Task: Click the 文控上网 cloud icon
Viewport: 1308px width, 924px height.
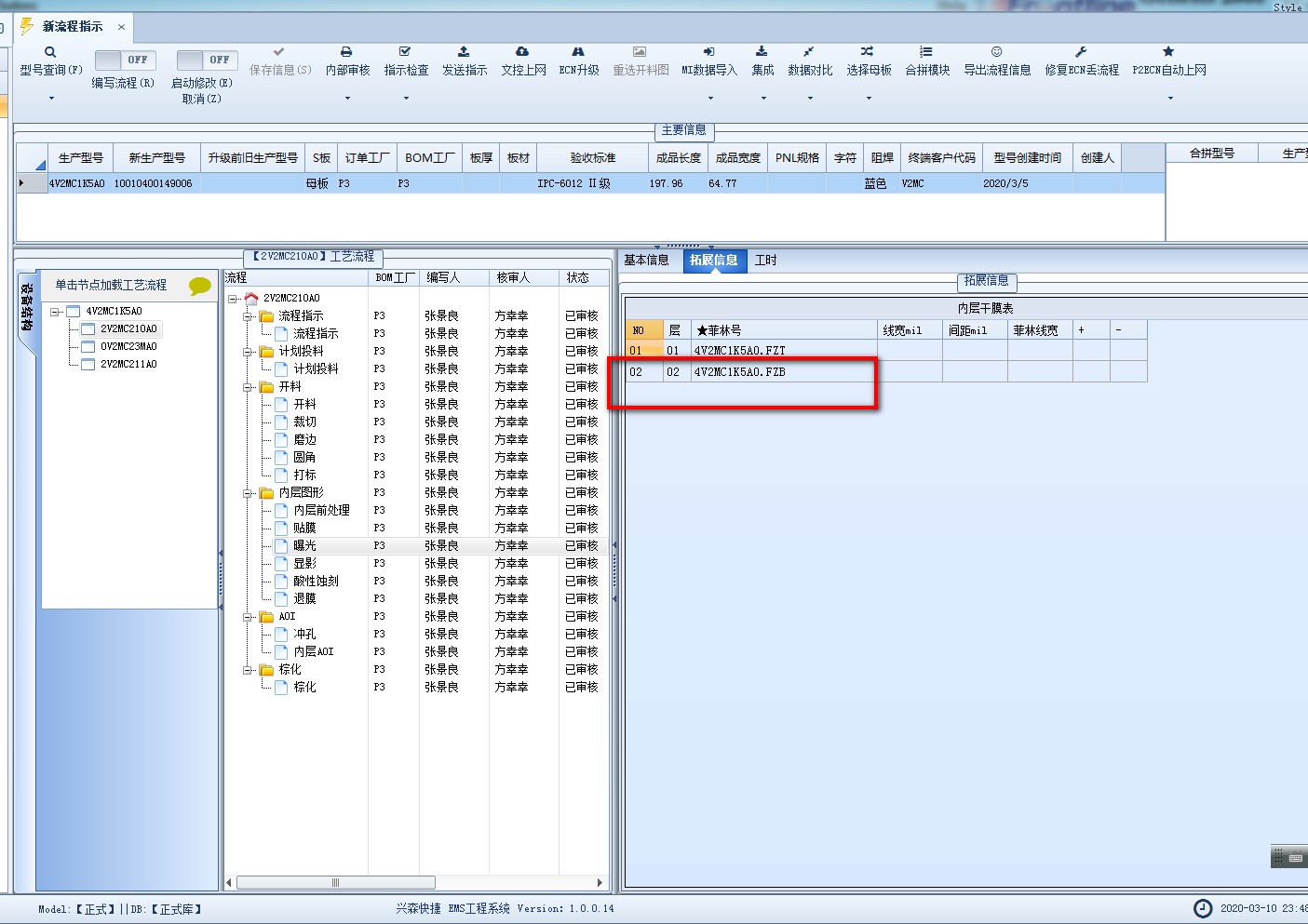Action: (x=522, y=52)
